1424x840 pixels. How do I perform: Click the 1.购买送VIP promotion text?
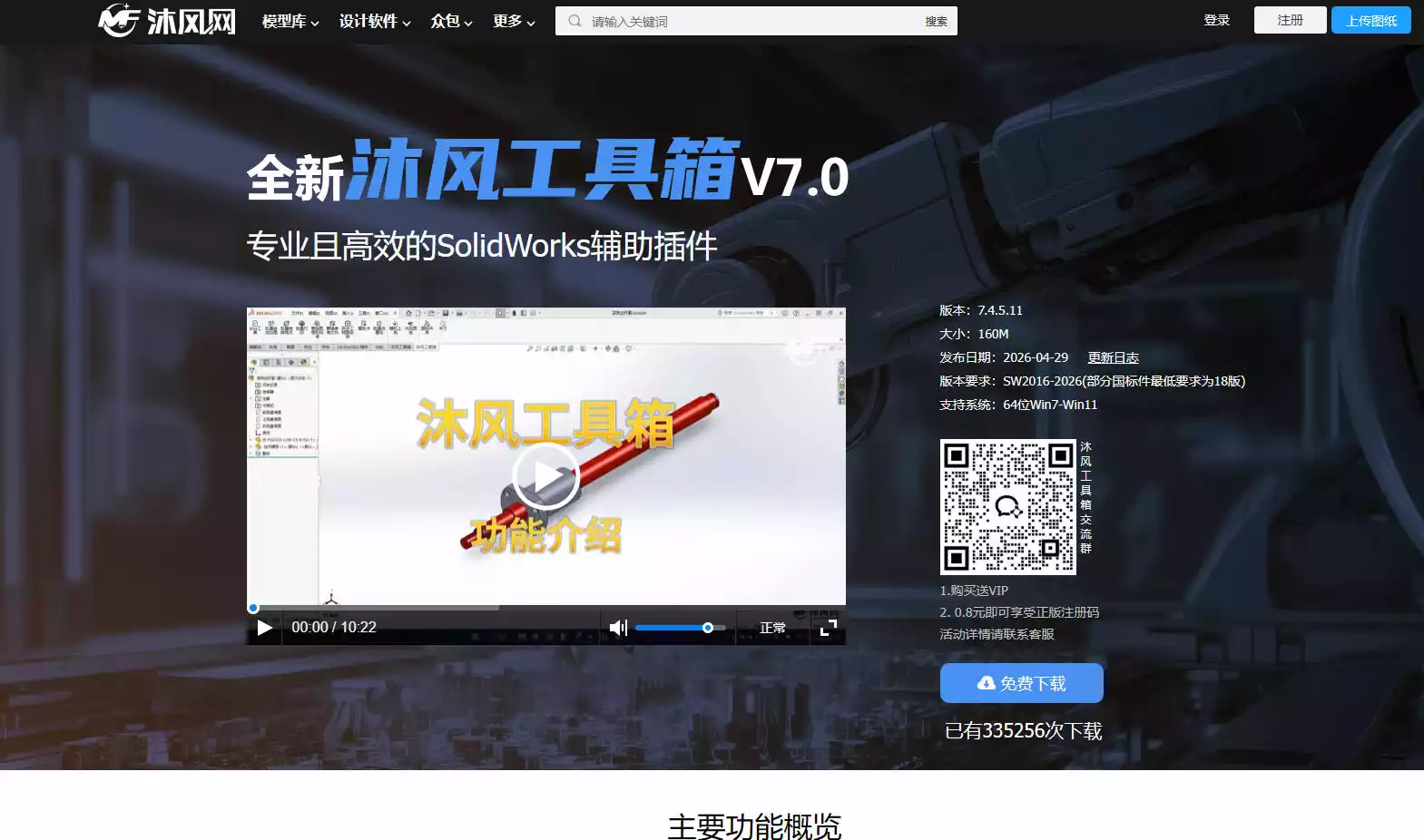[974, 591]
